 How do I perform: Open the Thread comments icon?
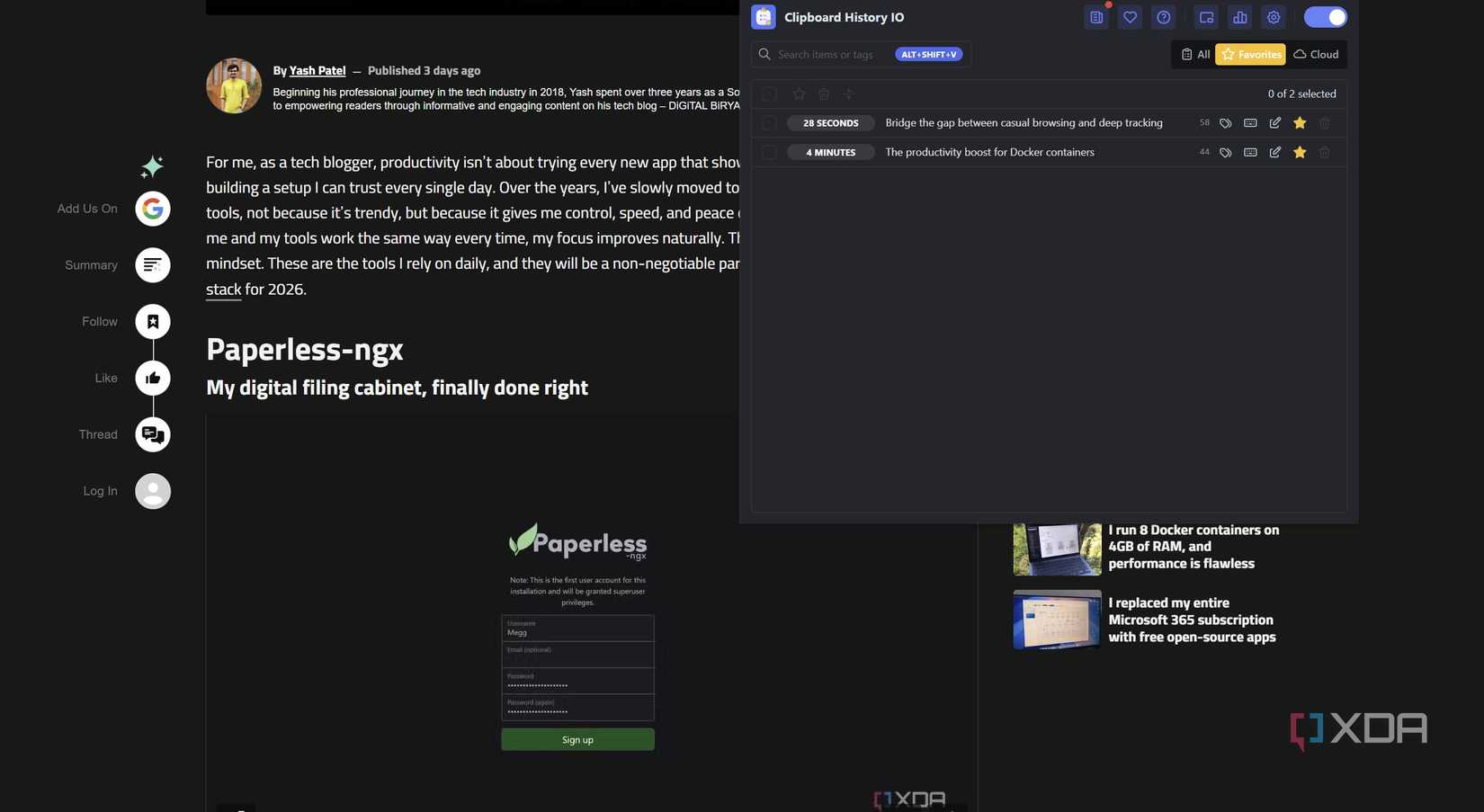tap(152, 434)
